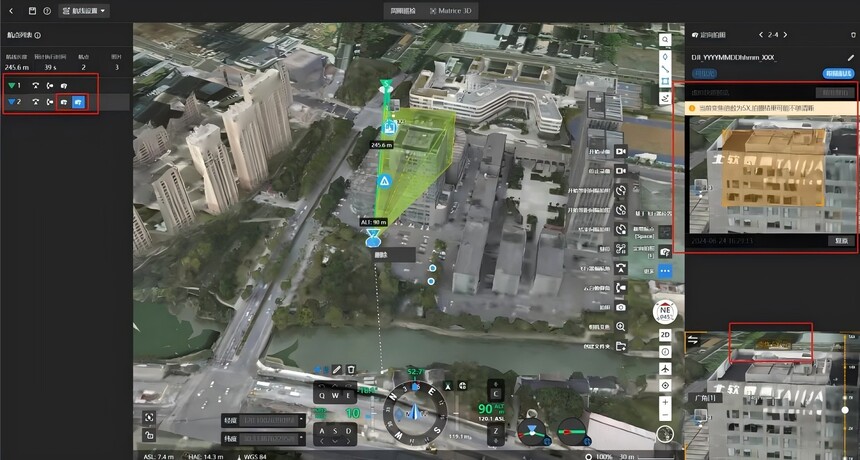
Task: Click the info icon beside waypoint list title
Action: point(38,35)
